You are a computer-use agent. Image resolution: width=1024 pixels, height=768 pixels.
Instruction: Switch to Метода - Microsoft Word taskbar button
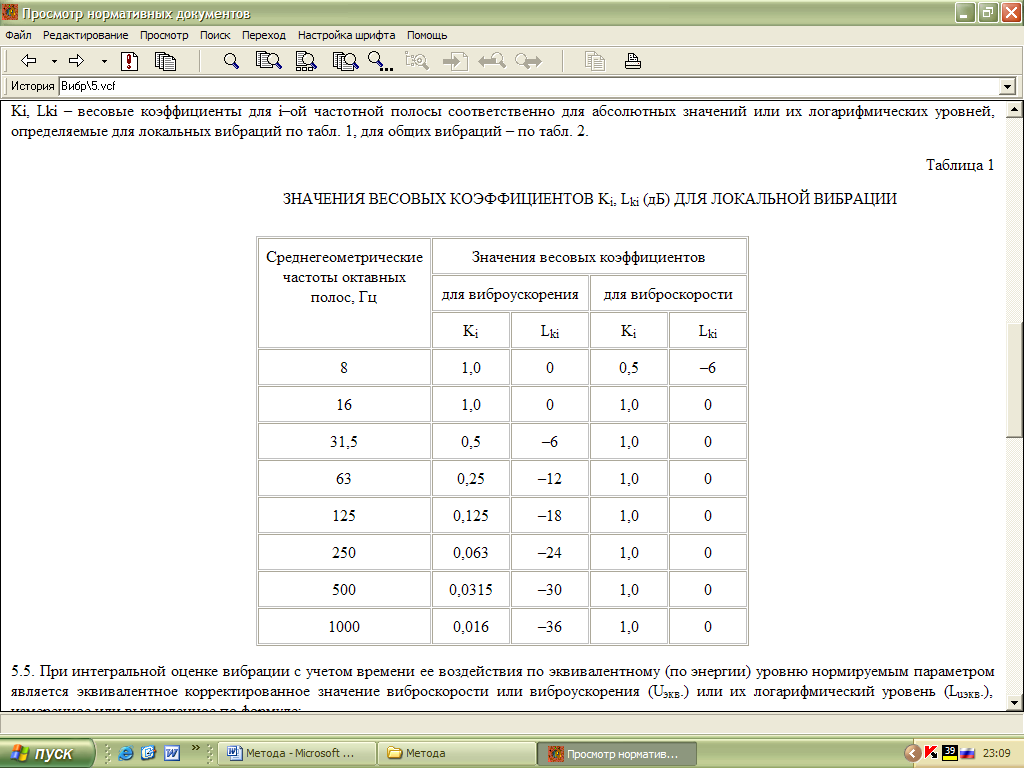click(x=297, y=754)
